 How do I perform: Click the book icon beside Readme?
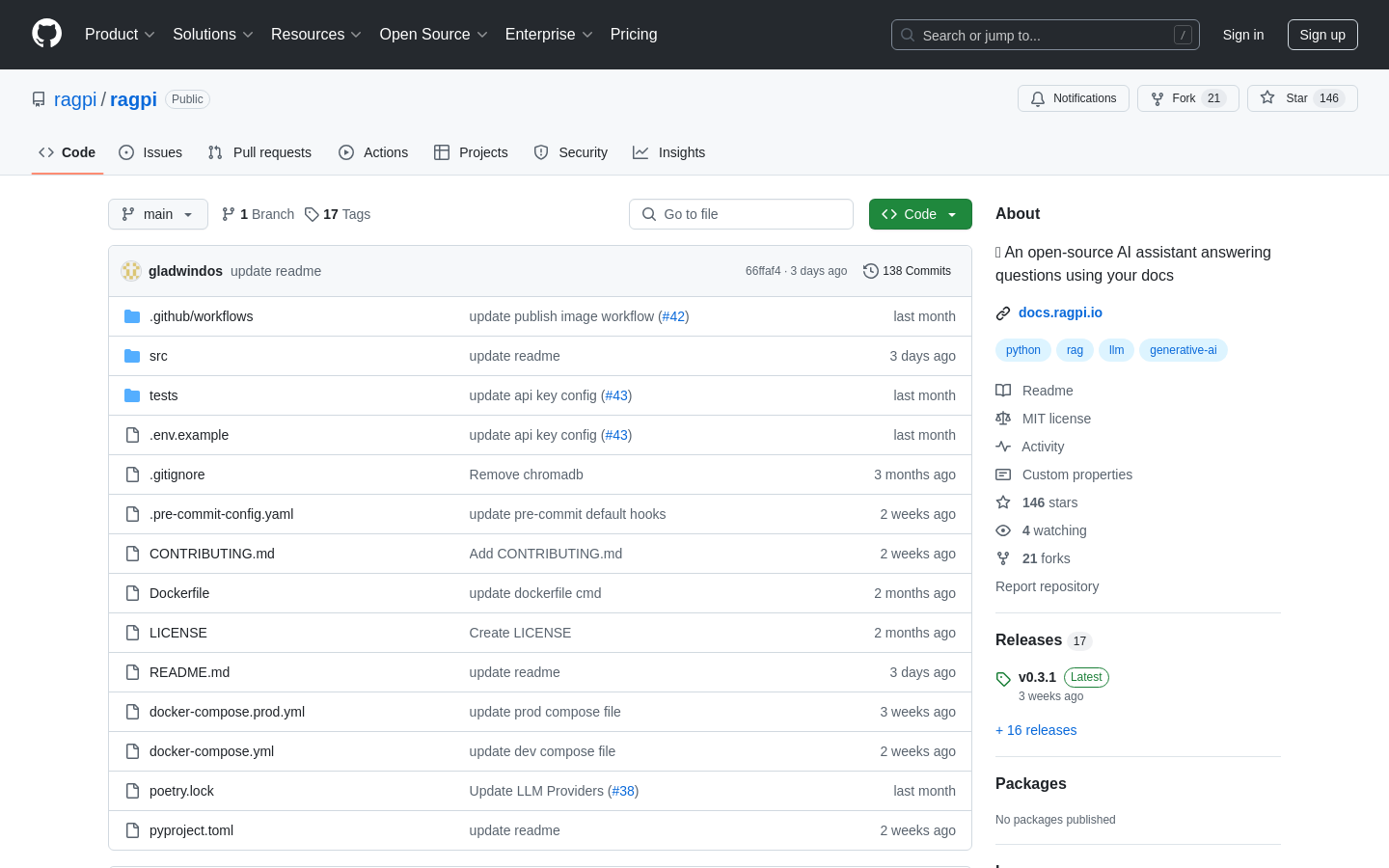pos(1003,391)
